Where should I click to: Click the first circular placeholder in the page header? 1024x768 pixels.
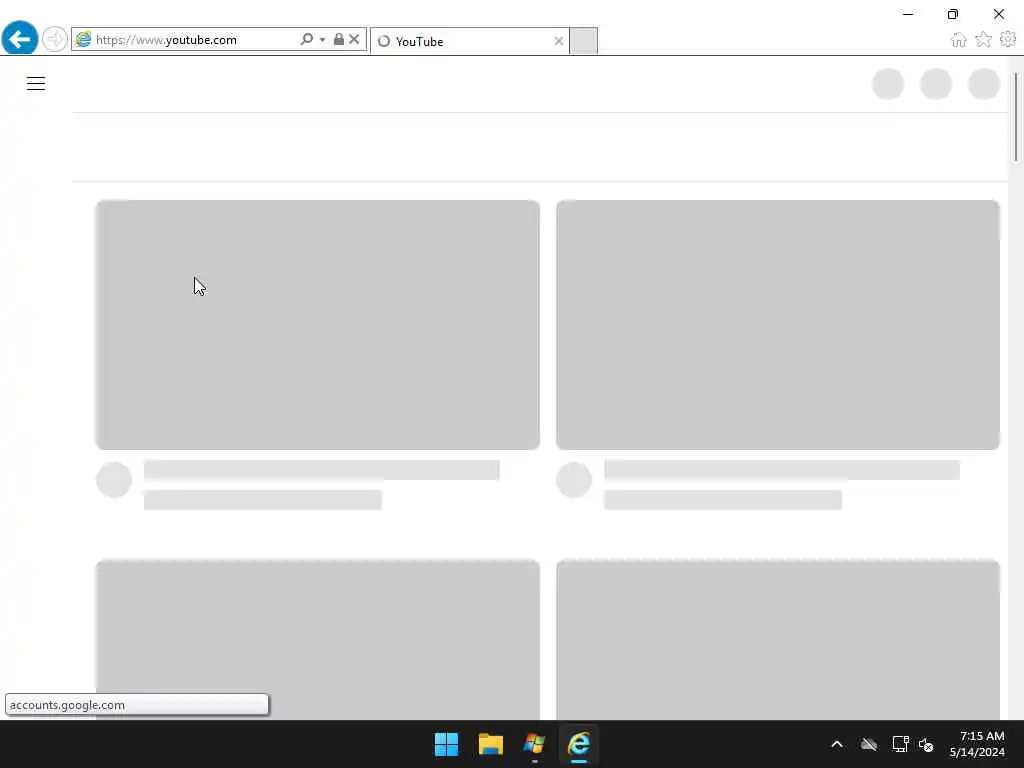[888, 84]
